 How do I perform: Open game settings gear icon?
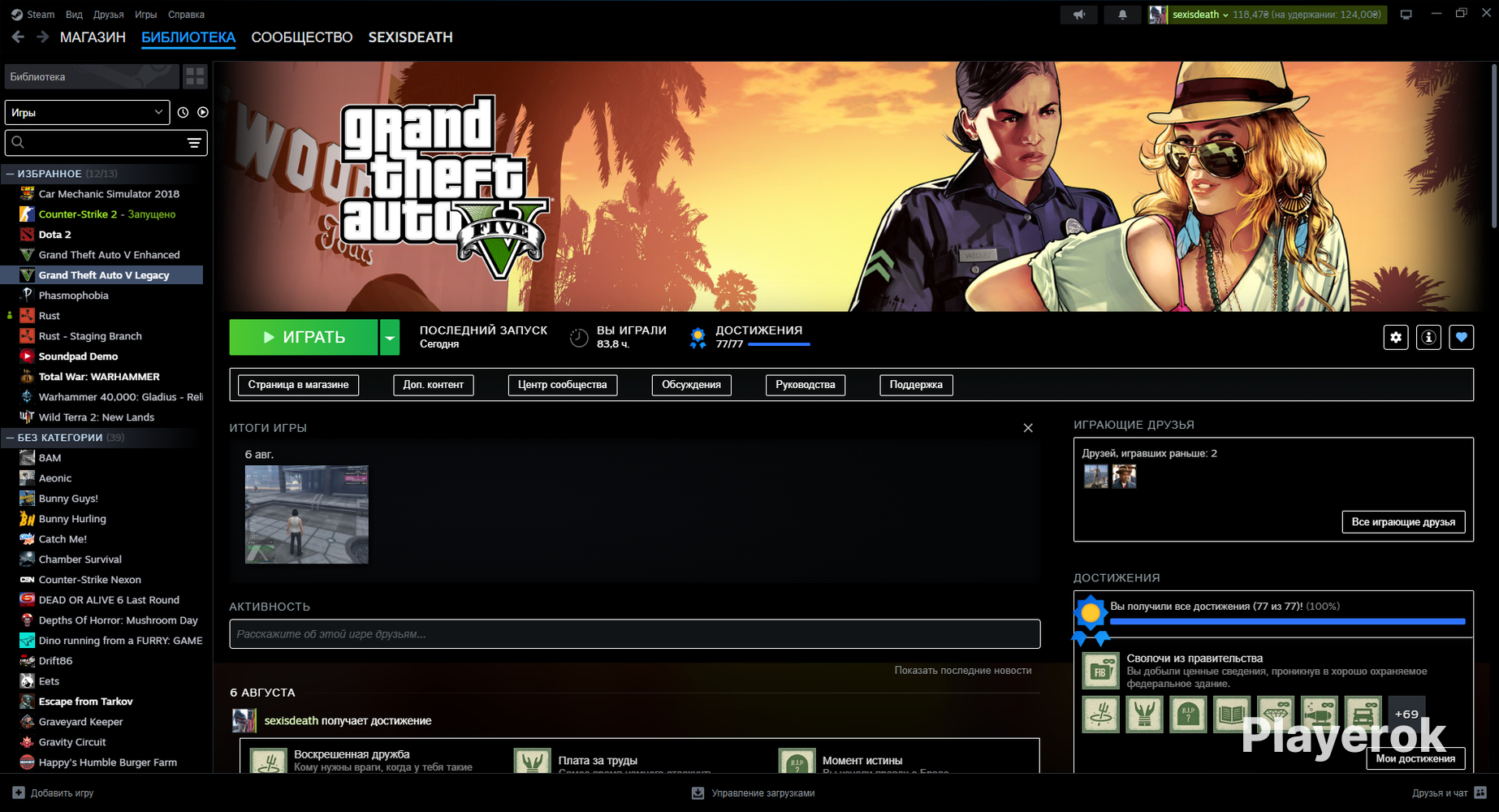(x=1396, y=337)
